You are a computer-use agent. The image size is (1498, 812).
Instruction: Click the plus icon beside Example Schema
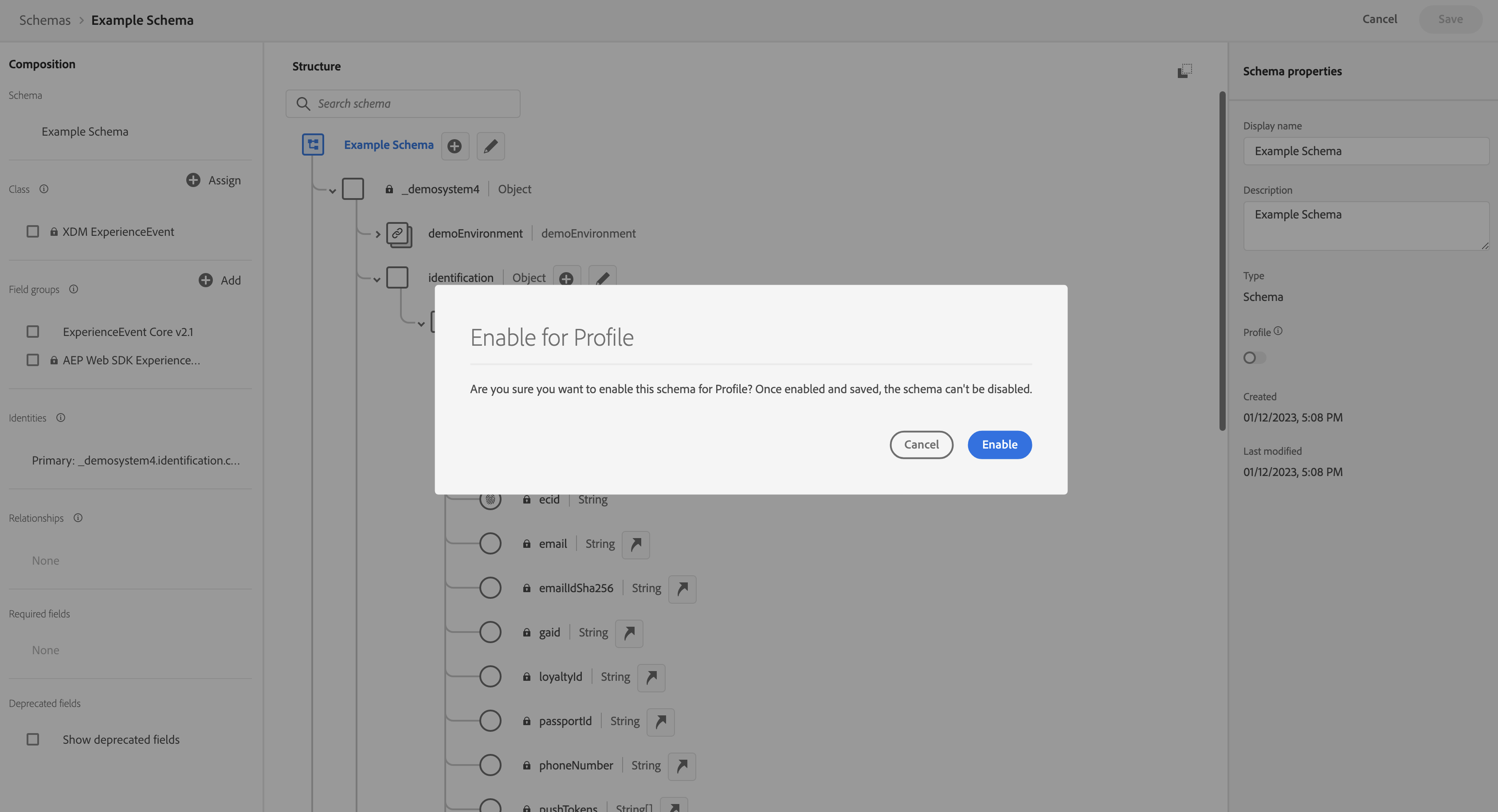coord(455,146)
